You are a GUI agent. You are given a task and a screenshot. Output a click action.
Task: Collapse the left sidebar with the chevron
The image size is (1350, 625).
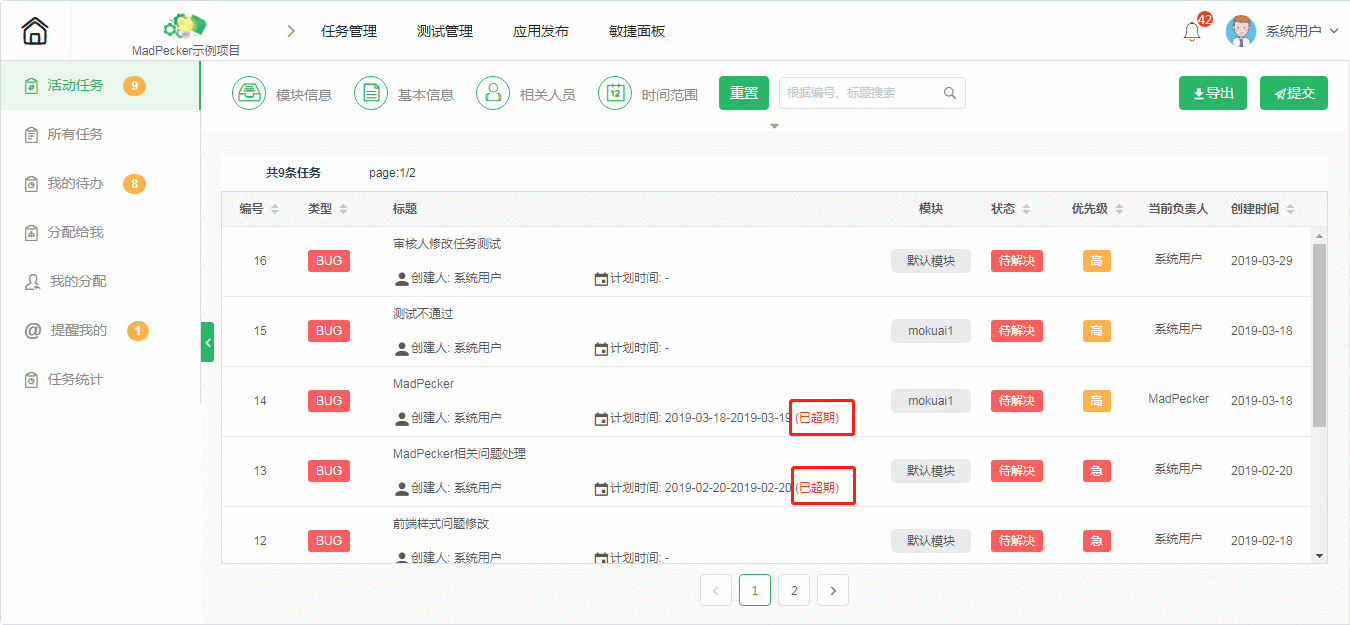click(207, 342)
